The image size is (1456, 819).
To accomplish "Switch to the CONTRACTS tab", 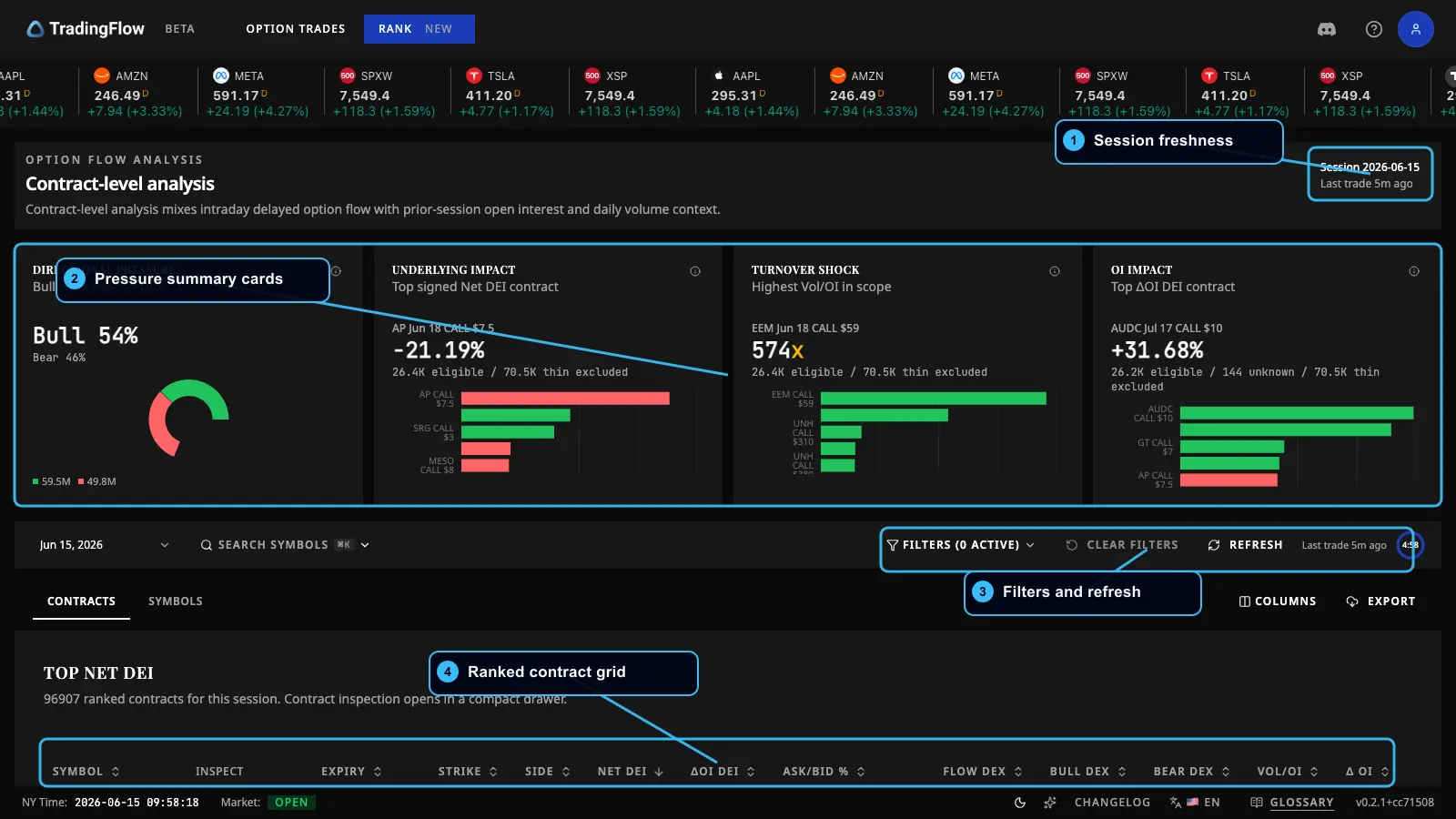I will [x=81, y=602].
